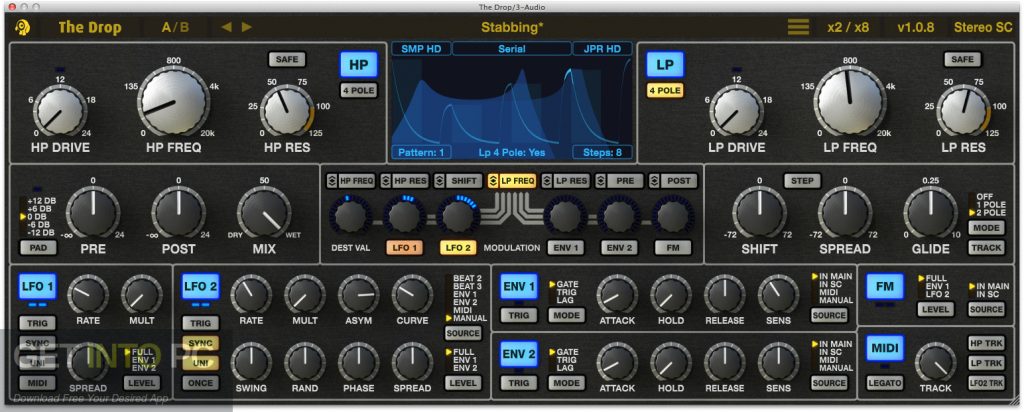
Task: Select LFO 1 modulation source tab
Action: click(x=404, y=247)
